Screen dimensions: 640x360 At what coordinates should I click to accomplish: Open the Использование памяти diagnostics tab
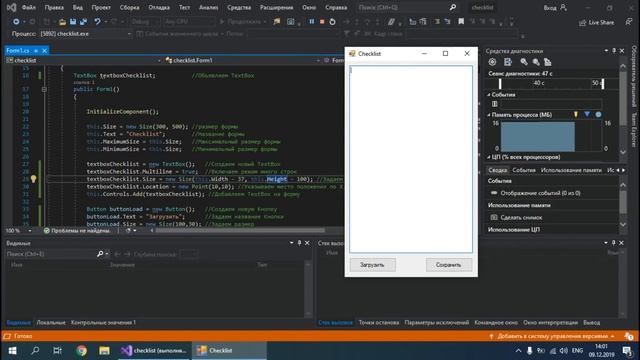571,170
